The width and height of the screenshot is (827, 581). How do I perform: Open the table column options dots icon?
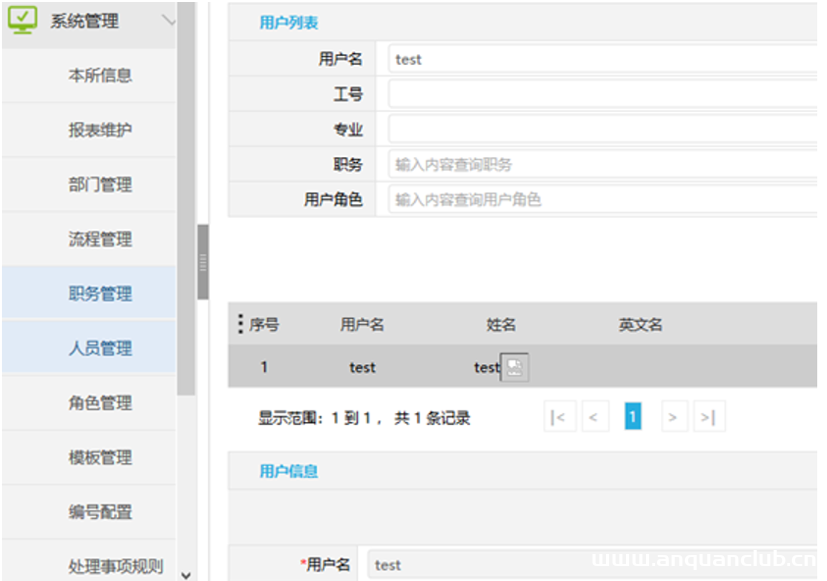click(x=240, y=324)
